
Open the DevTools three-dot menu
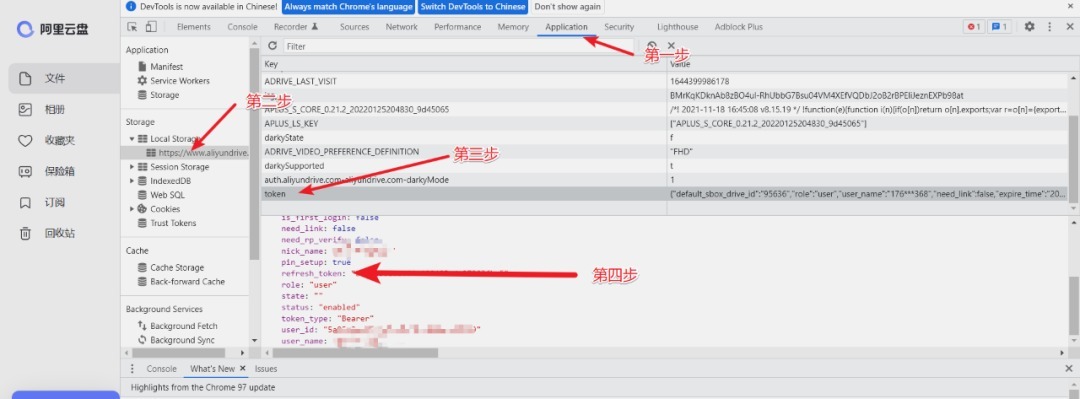pos(1049,27)
